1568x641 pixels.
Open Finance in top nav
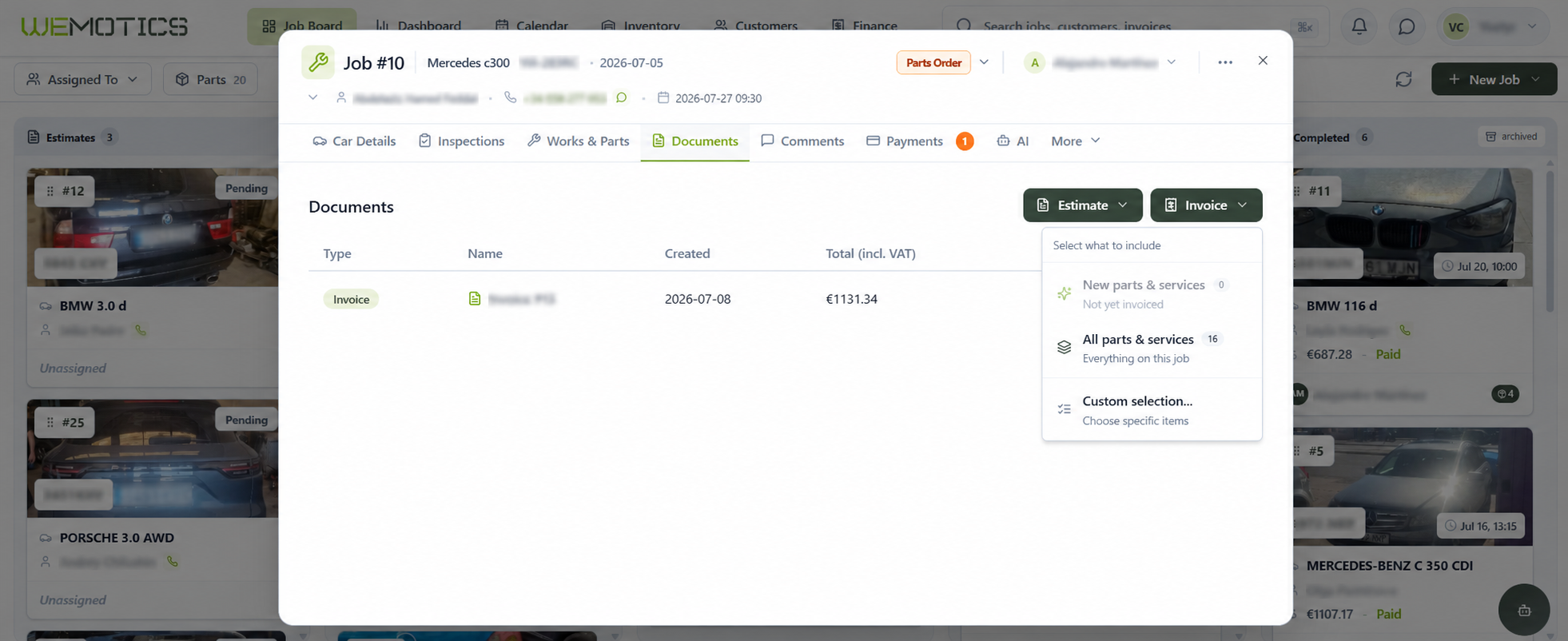[x=865, y=26]
